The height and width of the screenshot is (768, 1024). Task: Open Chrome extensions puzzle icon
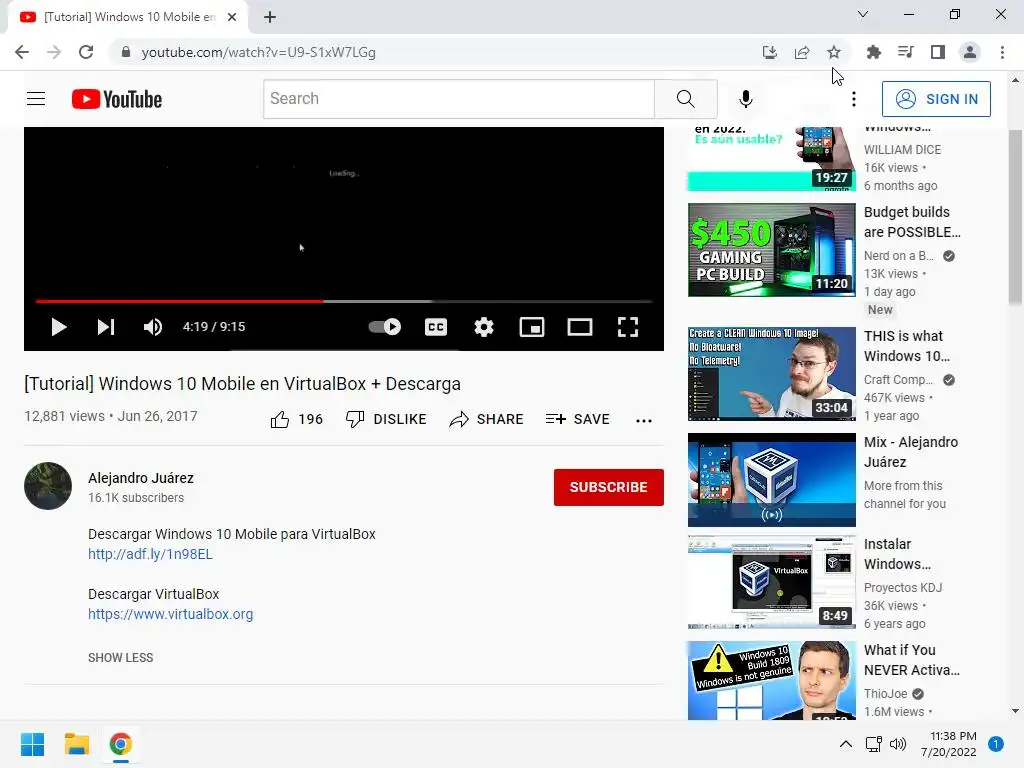[873, 52]
